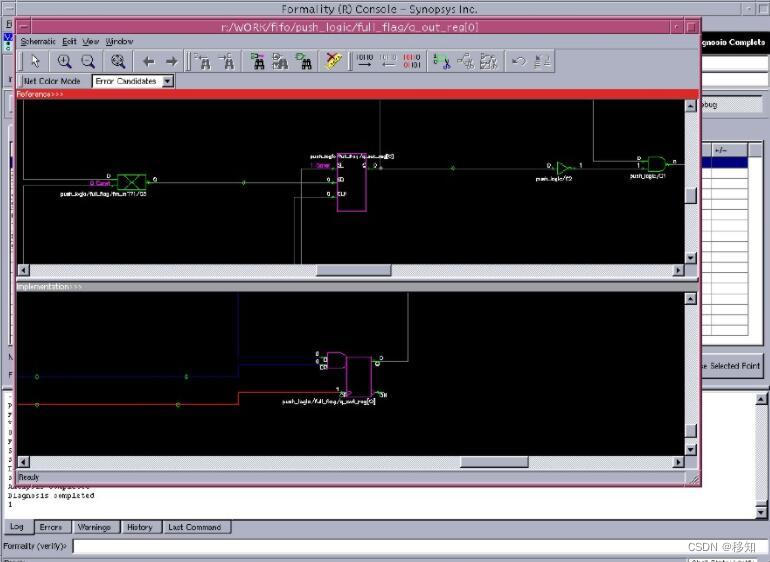Click schematic window title bar menu button
The width and height of the screenshot is (770, 562).
tap(24, 27)
